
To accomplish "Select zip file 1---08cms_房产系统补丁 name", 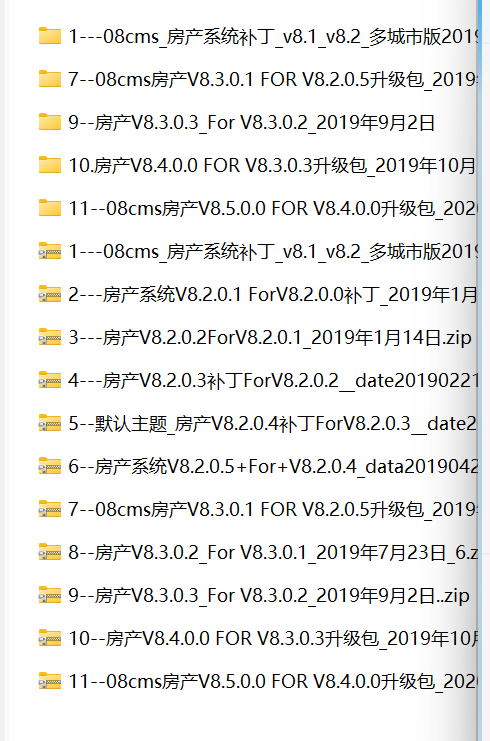I will pos(273,251).
